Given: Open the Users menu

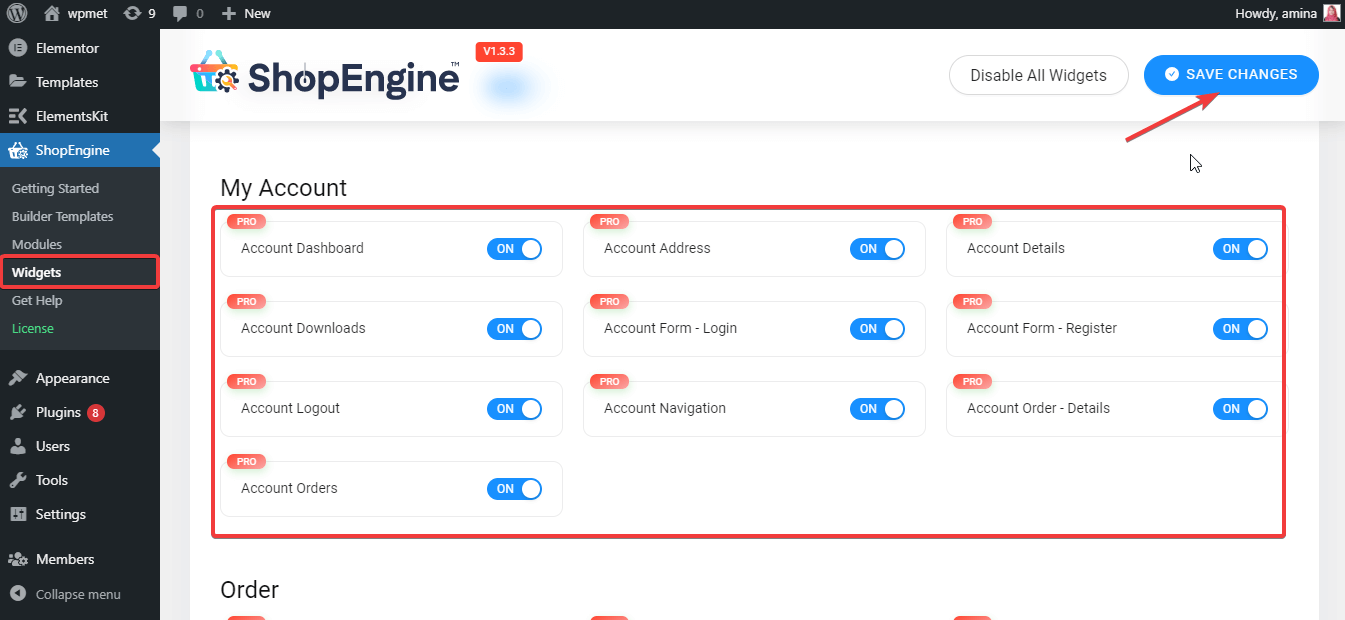Looking at the screenshot, I should tap(80, 446).
